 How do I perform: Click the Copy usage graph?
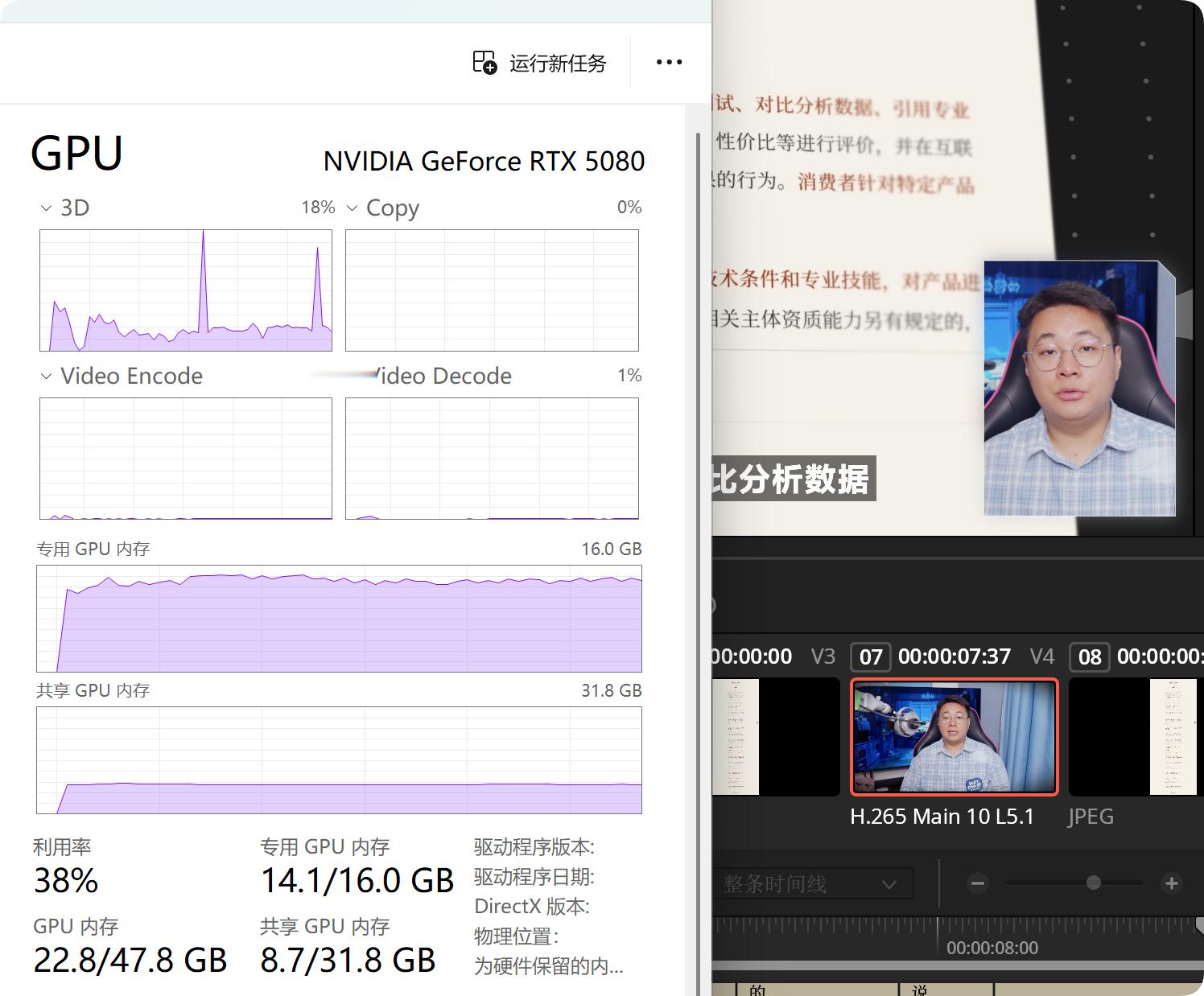(492, 290)
